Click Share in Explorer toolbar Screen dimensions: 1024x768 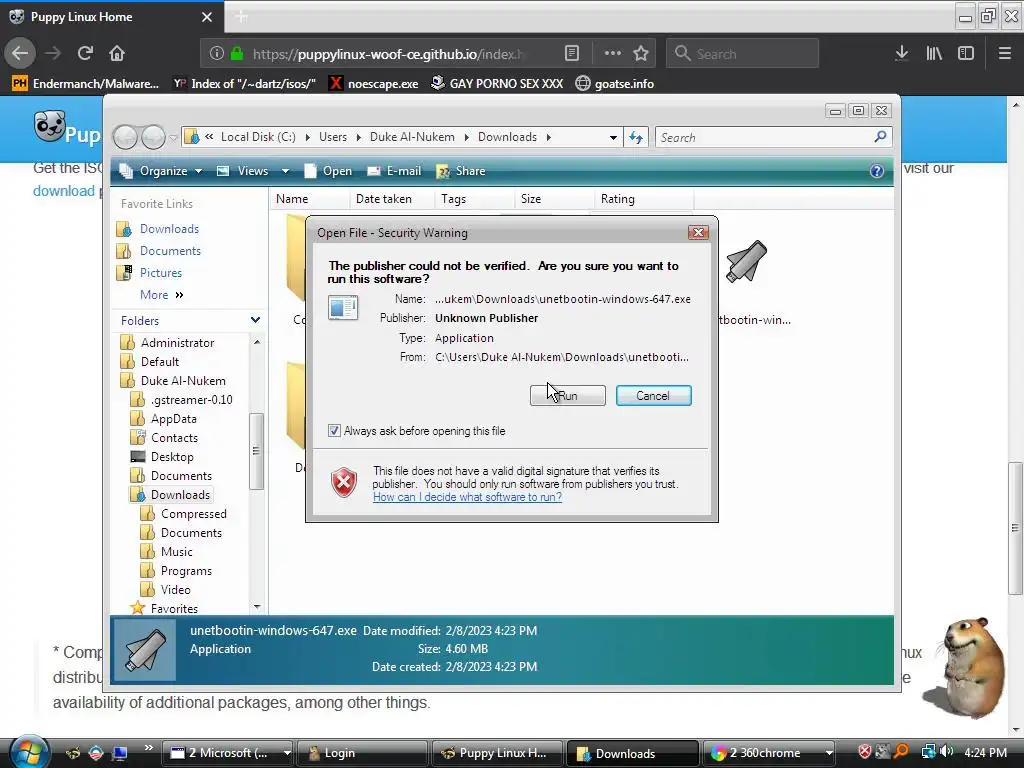click(461, 171)
